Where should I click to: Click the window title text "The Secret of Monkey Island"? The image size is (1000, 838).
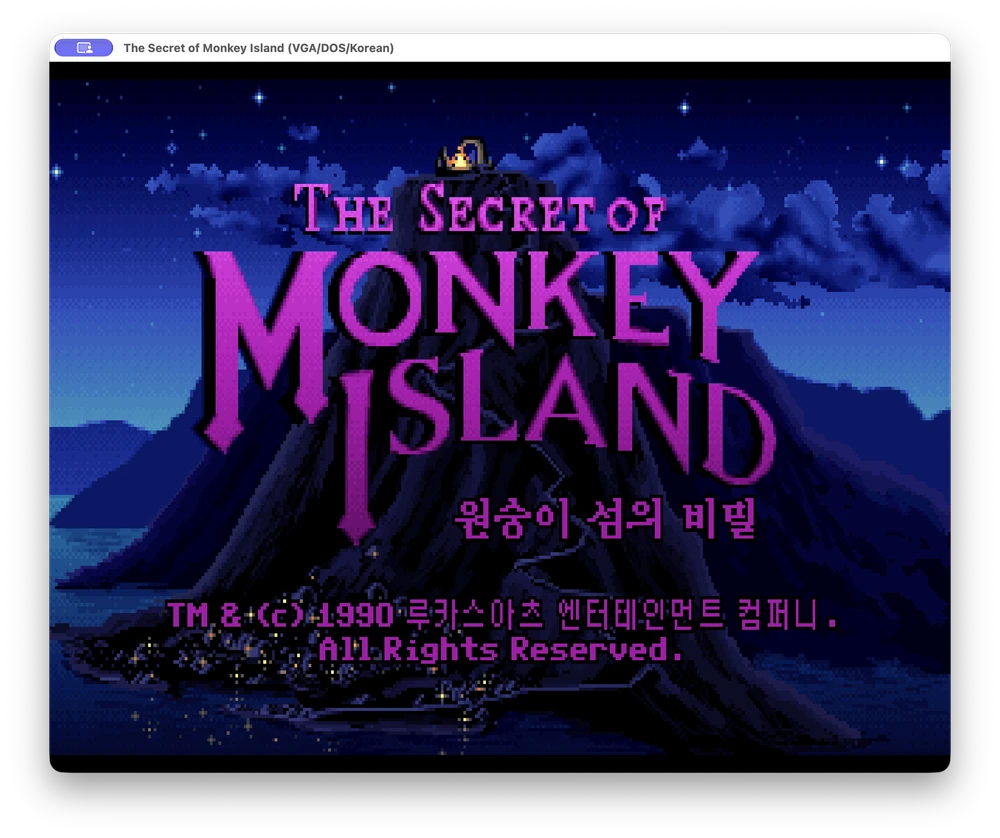coord(203,48)
